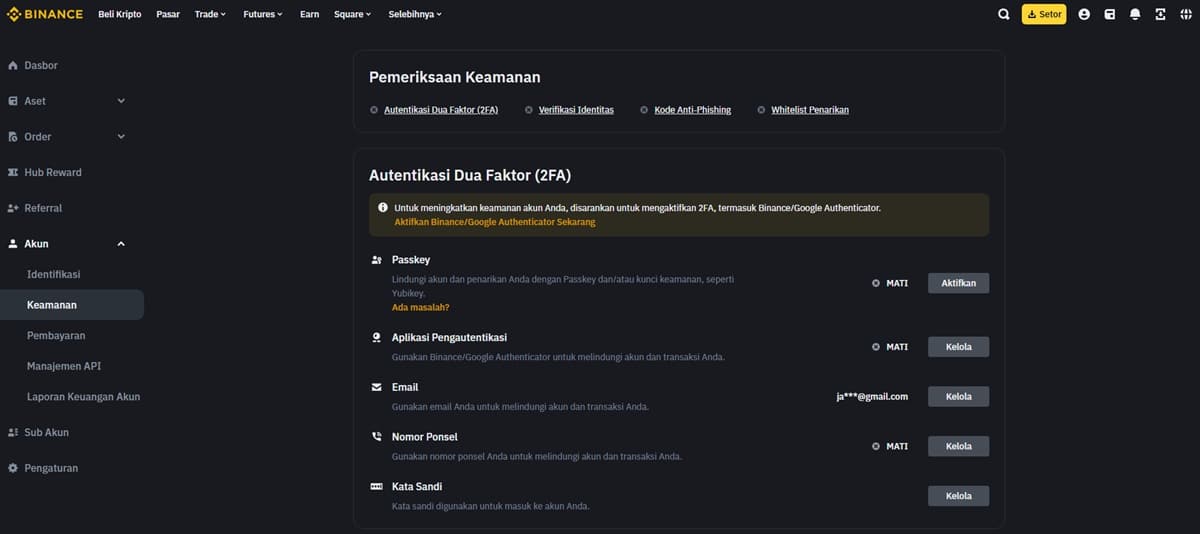Image resolution: width=1200 pixels, height=534 pixels.
Task: Click the Kata Sandi password icon
Action: click(376, 487)
